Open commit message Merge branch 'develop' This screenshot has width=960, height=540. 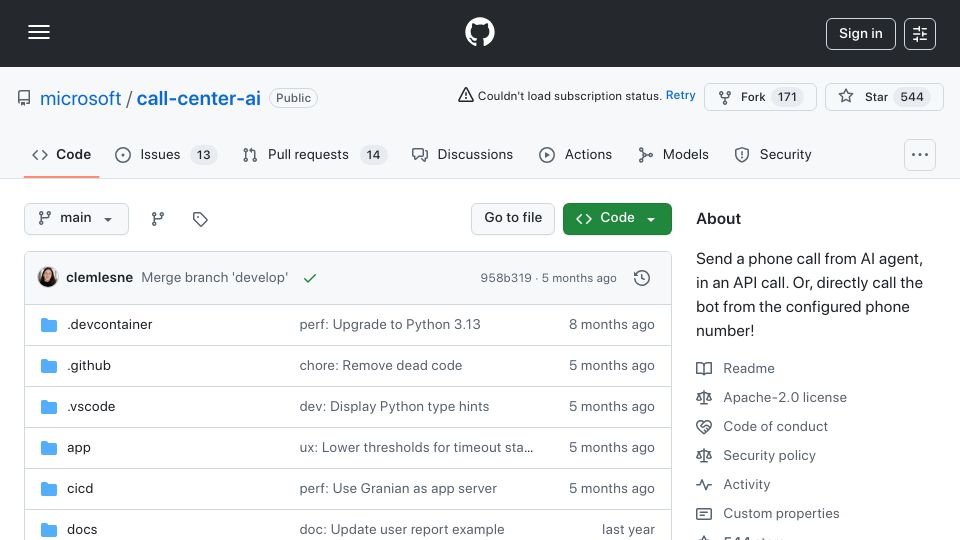[x=214, y=277]
